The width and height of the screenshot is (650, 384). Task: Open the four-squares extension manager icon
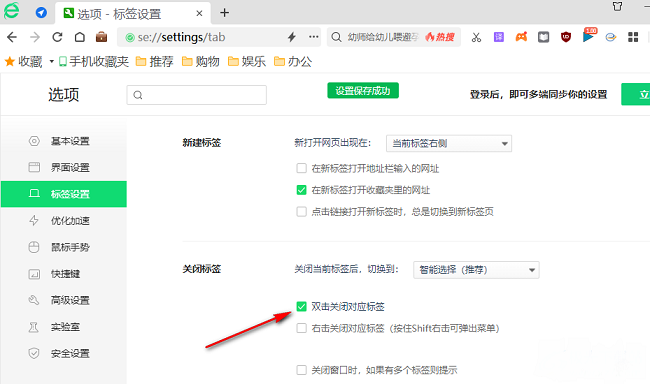pos(633,37)
